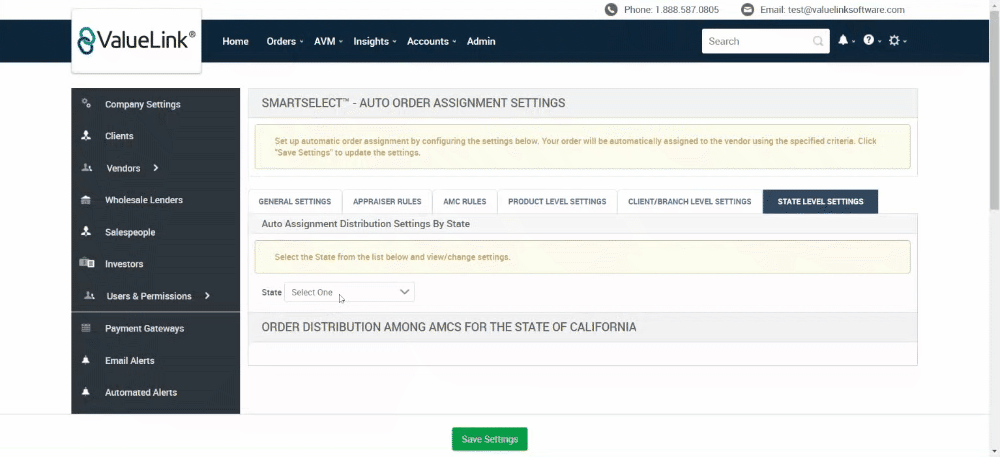Open Payment Gateways in the sidebar
Image resolution: width=1000 pixels, height=457 pixels.
click(x=145, y=328)
